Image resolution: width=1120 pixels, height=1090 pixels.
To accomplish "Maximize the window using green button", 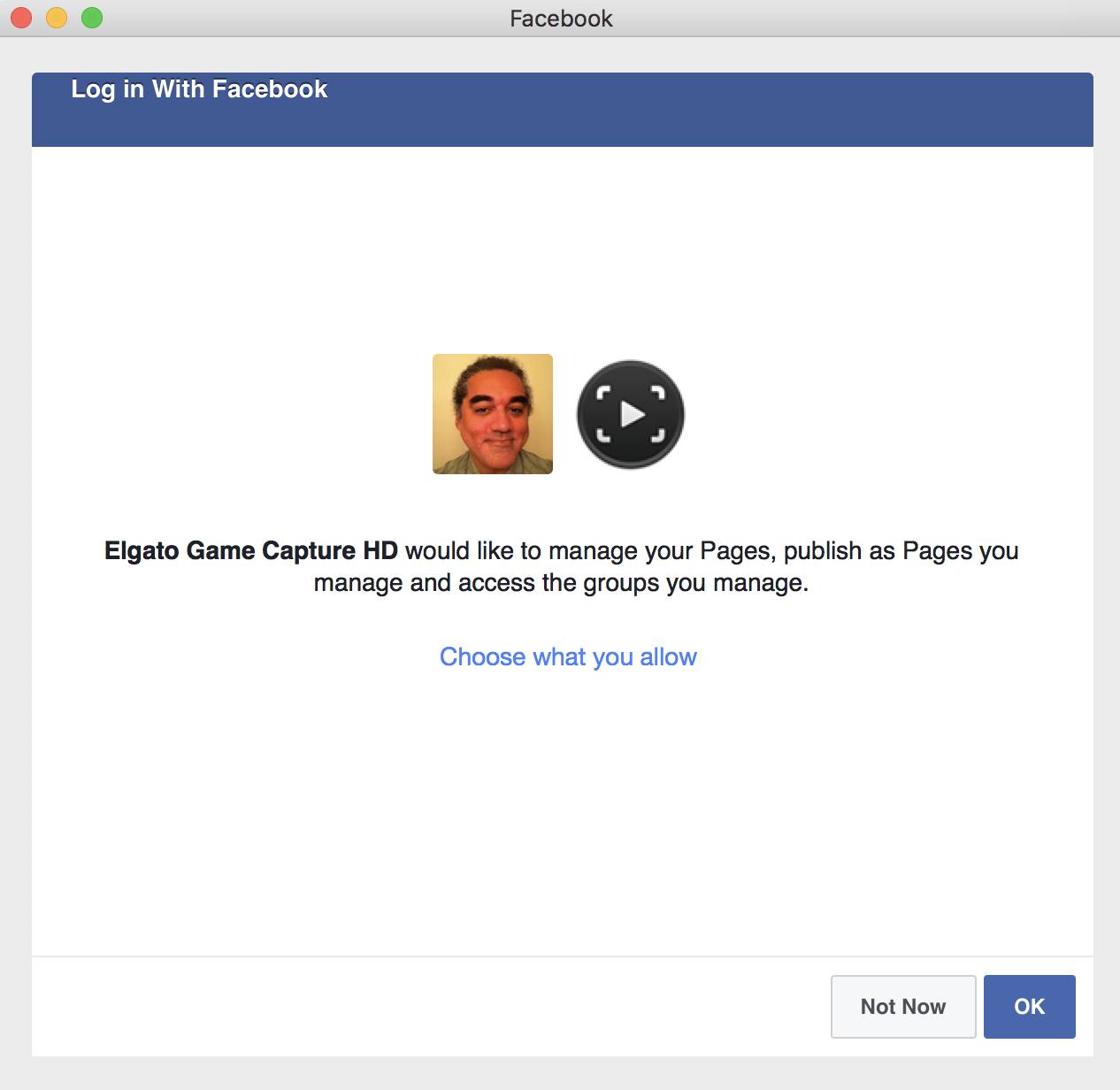I will [x=92, y=18].
